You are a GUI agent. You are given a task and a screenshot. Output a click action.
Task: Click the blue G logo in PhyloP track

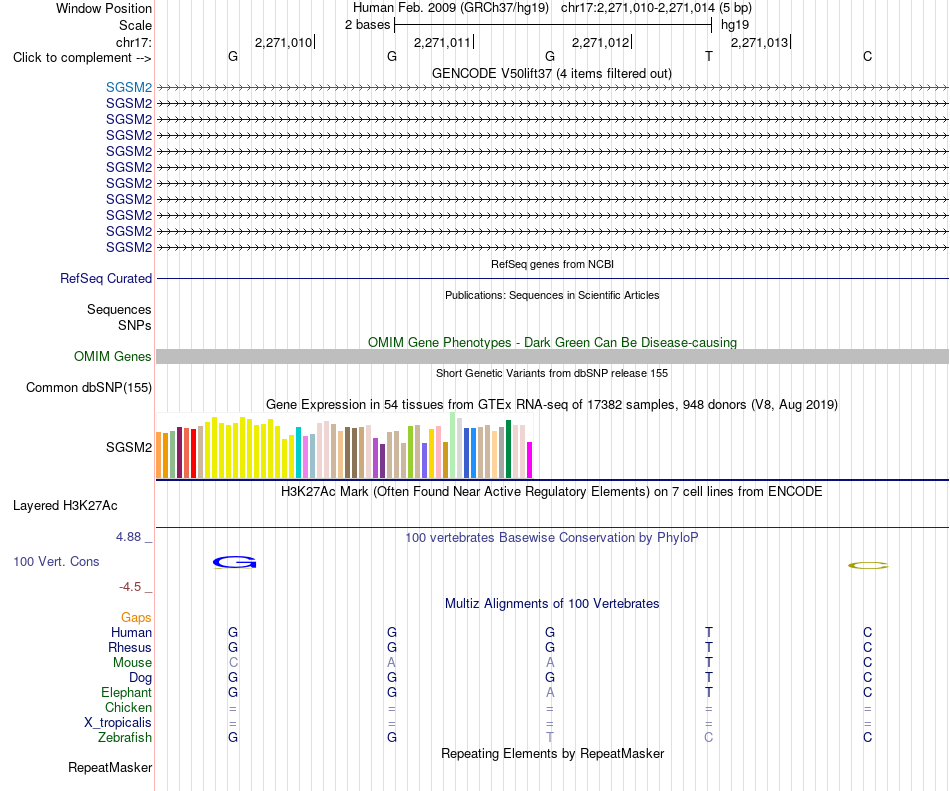click(234, 563)
